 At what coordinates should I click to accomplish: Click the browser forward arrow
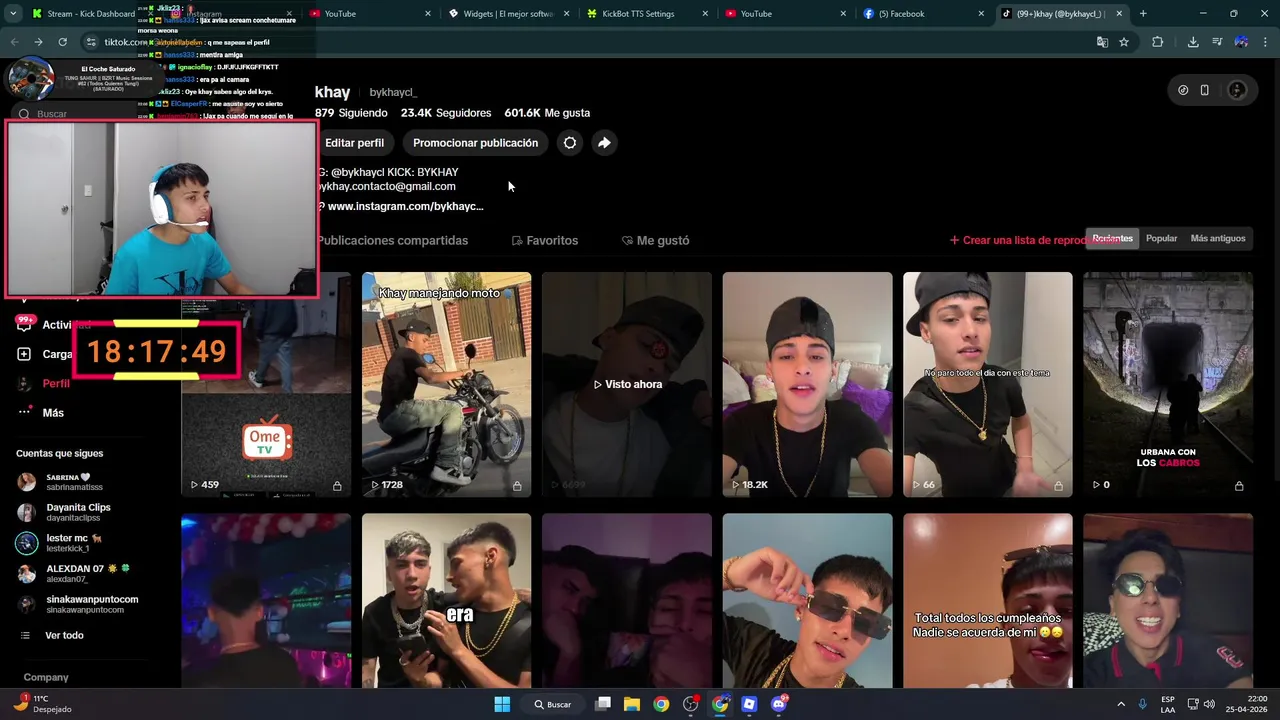[38, 42]
